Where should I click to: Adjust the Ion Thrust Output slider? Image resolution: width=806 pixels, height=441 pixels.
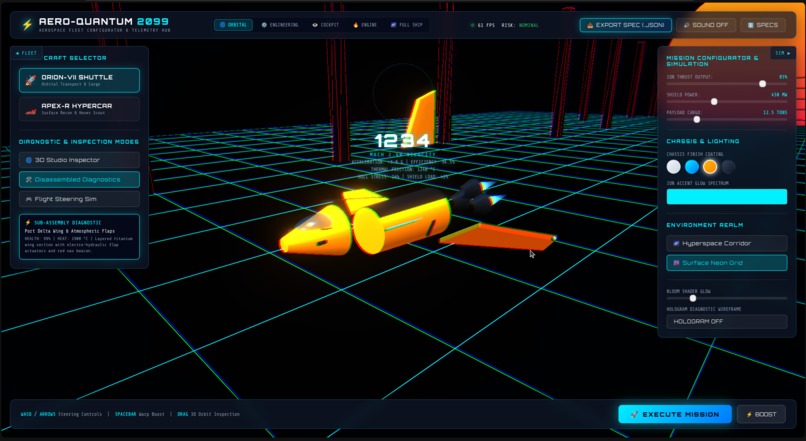pos(727,84)
